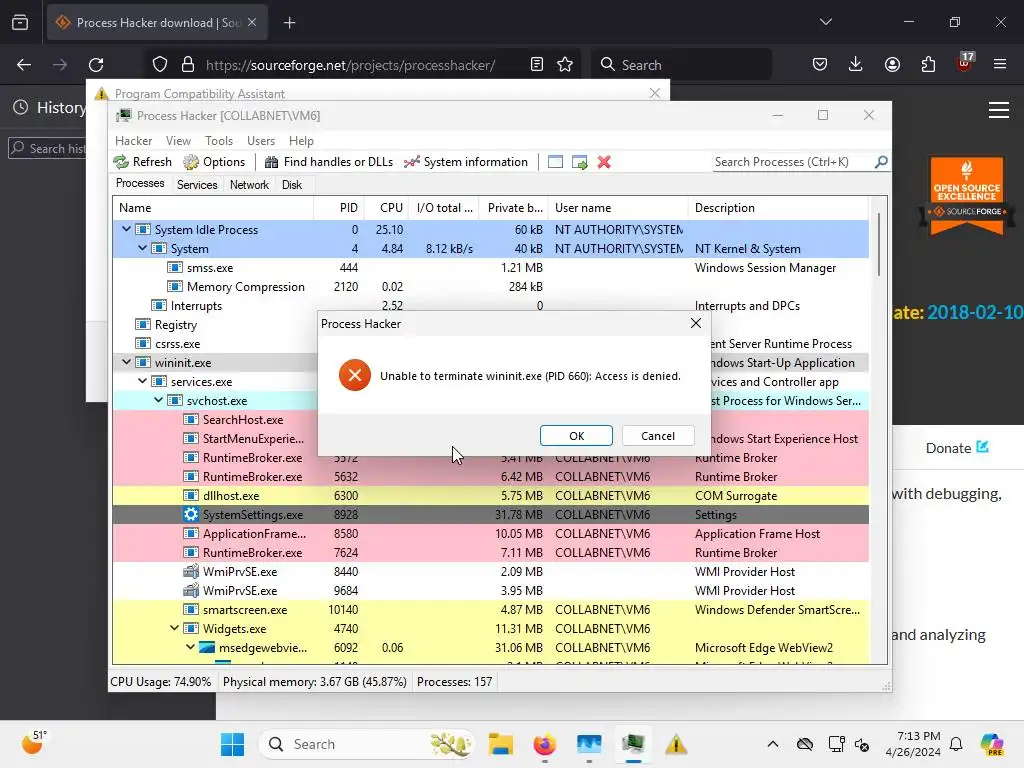Image resolution: width=1024 pixels, height=768 pixels.
Task: Click the Refresh toolbar icon in Process Hacker
Action: (x=121, y=162)
